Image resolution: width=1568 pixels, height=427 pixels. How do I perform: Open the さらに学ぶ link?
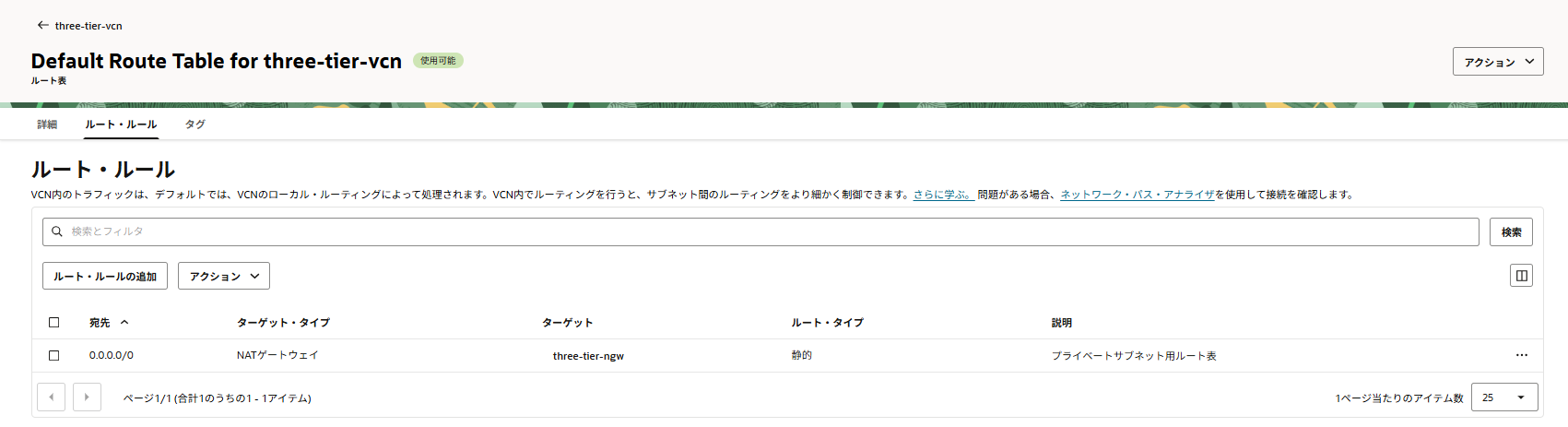tap(943, 195)
